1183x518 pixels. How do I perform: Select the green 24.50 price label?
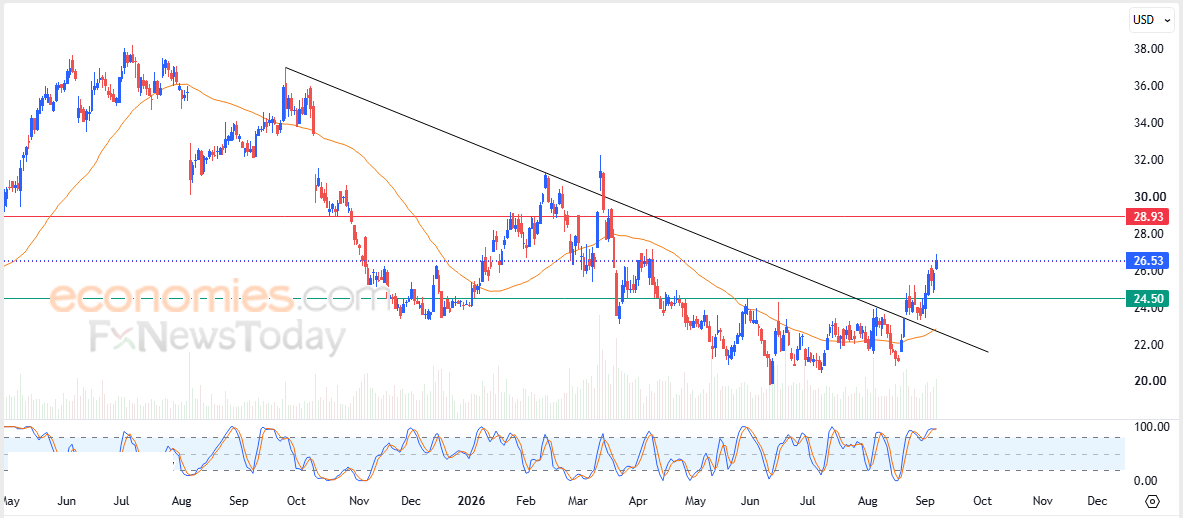click(x=1147, y=298)
